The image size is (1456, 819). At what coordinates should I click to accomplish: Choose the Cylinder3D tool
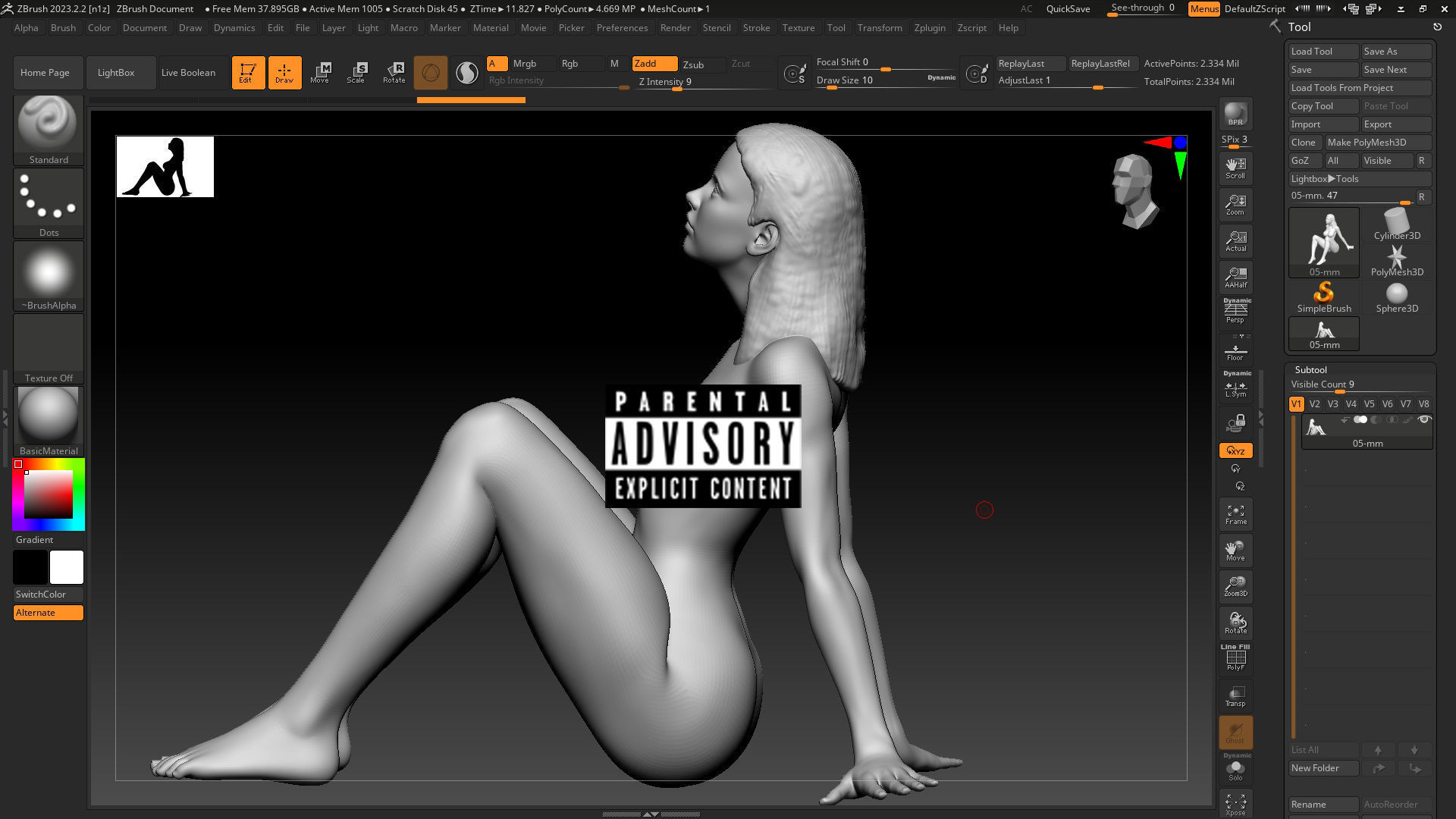tap(1397, 224)
